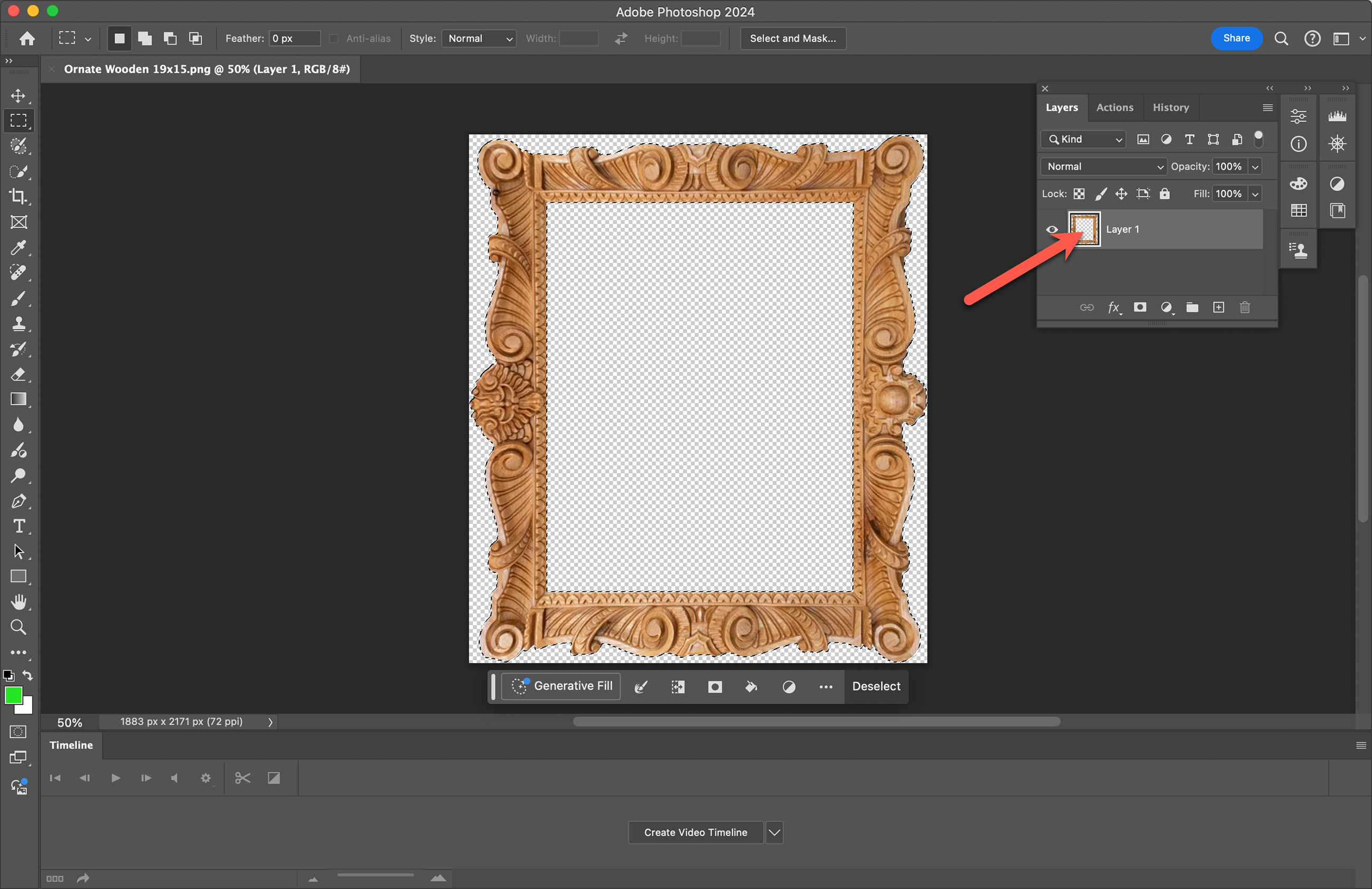Hide Layer 1 with eye icon
1372x889 pixels.
(x=1052, y=230)
